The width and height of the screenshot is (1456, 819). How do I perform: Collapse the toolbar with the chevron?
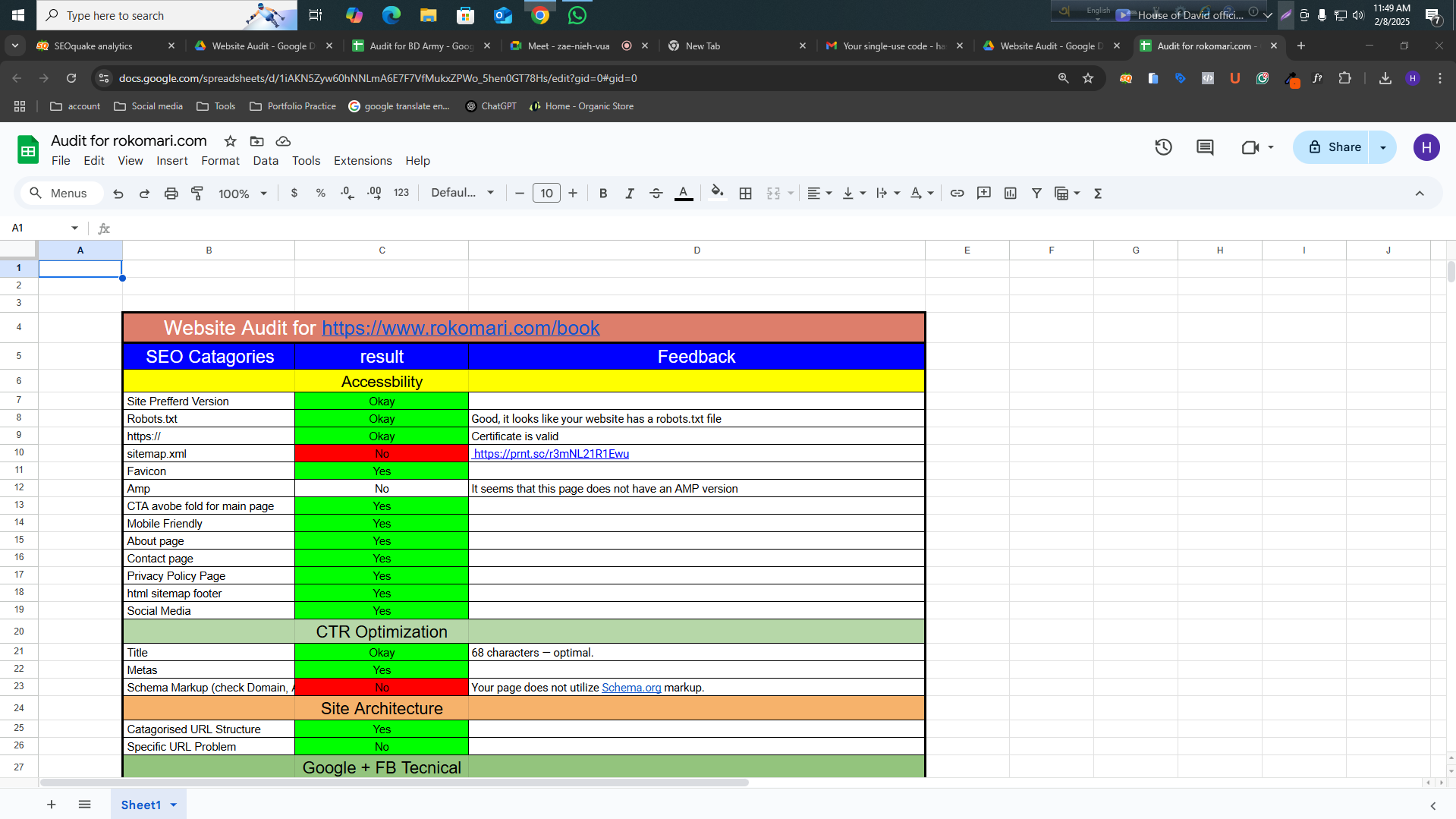1420,193
